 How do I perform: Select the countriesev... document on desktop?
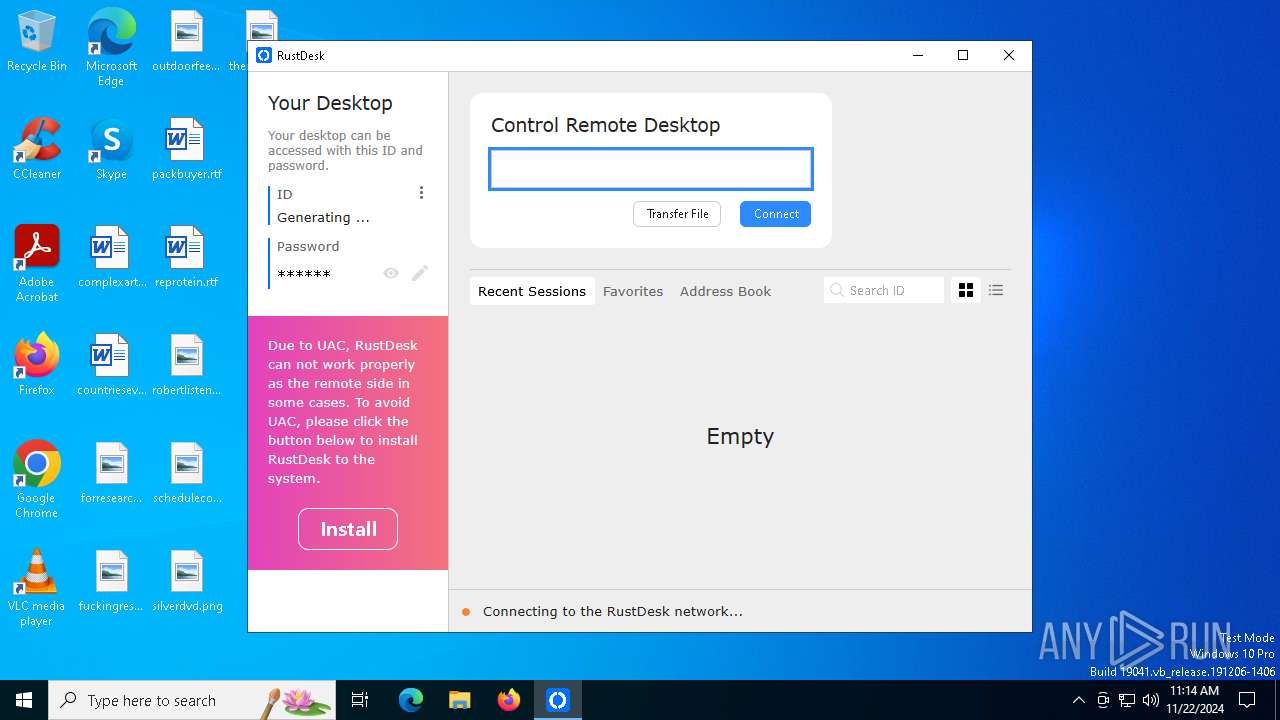click(111, 365)
